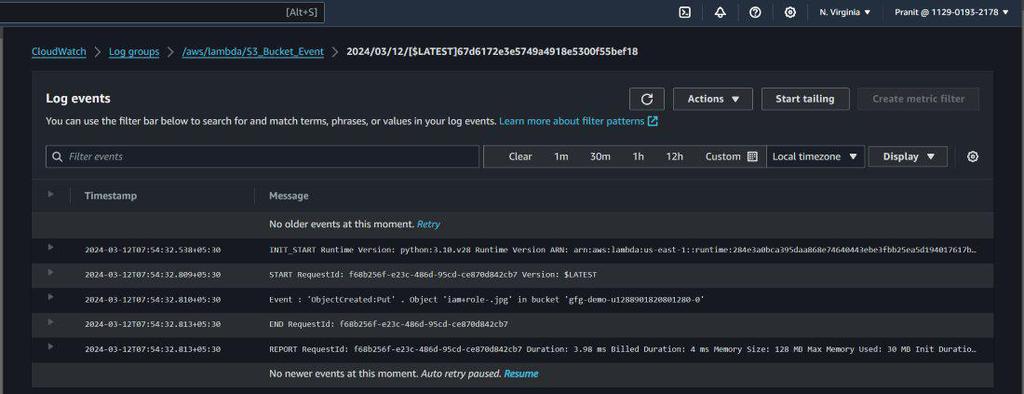Open the /aws/lambda/S3_Bucket_Event breadcrumb
This screenshot has height=394, width=1024.
(x=253, y=52)
